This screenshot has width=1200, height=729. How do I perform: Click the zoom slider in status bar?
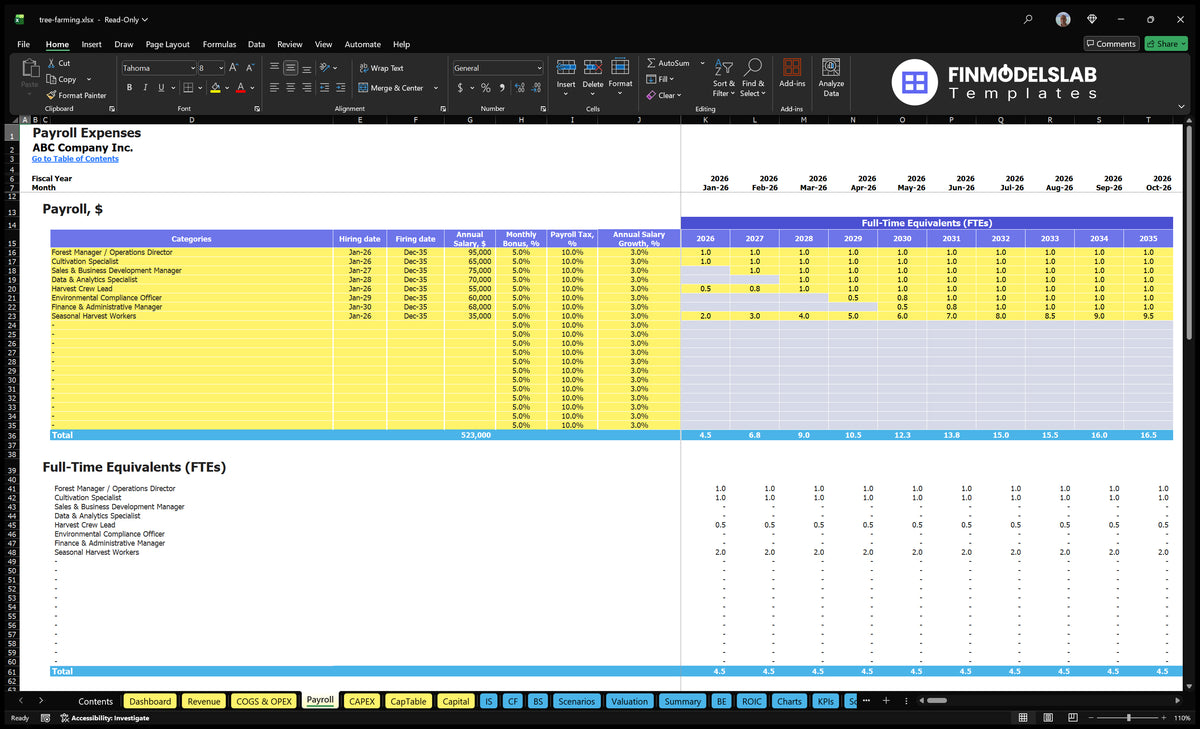click(1129, 718)
